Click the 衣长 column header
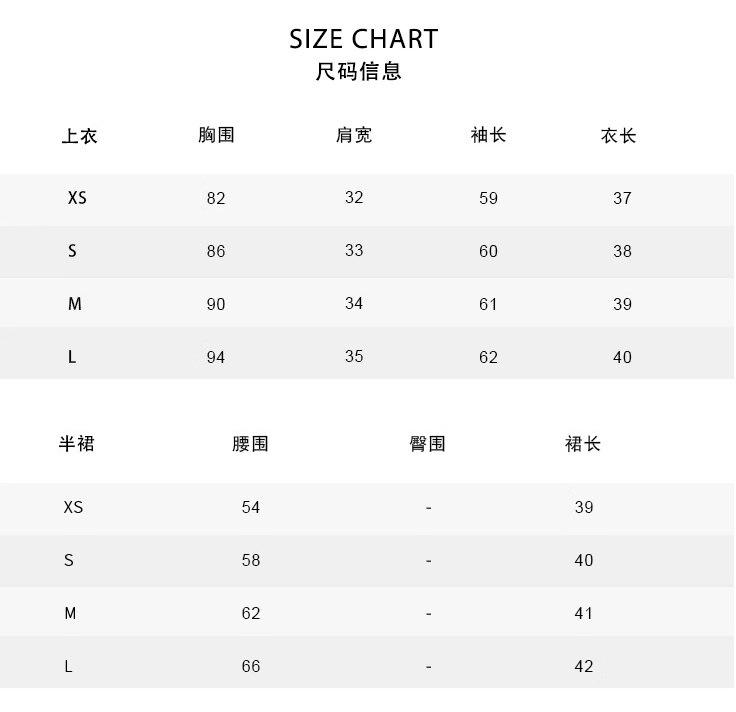This screenshot has width=736, height=712. click(x=619, y=135)
